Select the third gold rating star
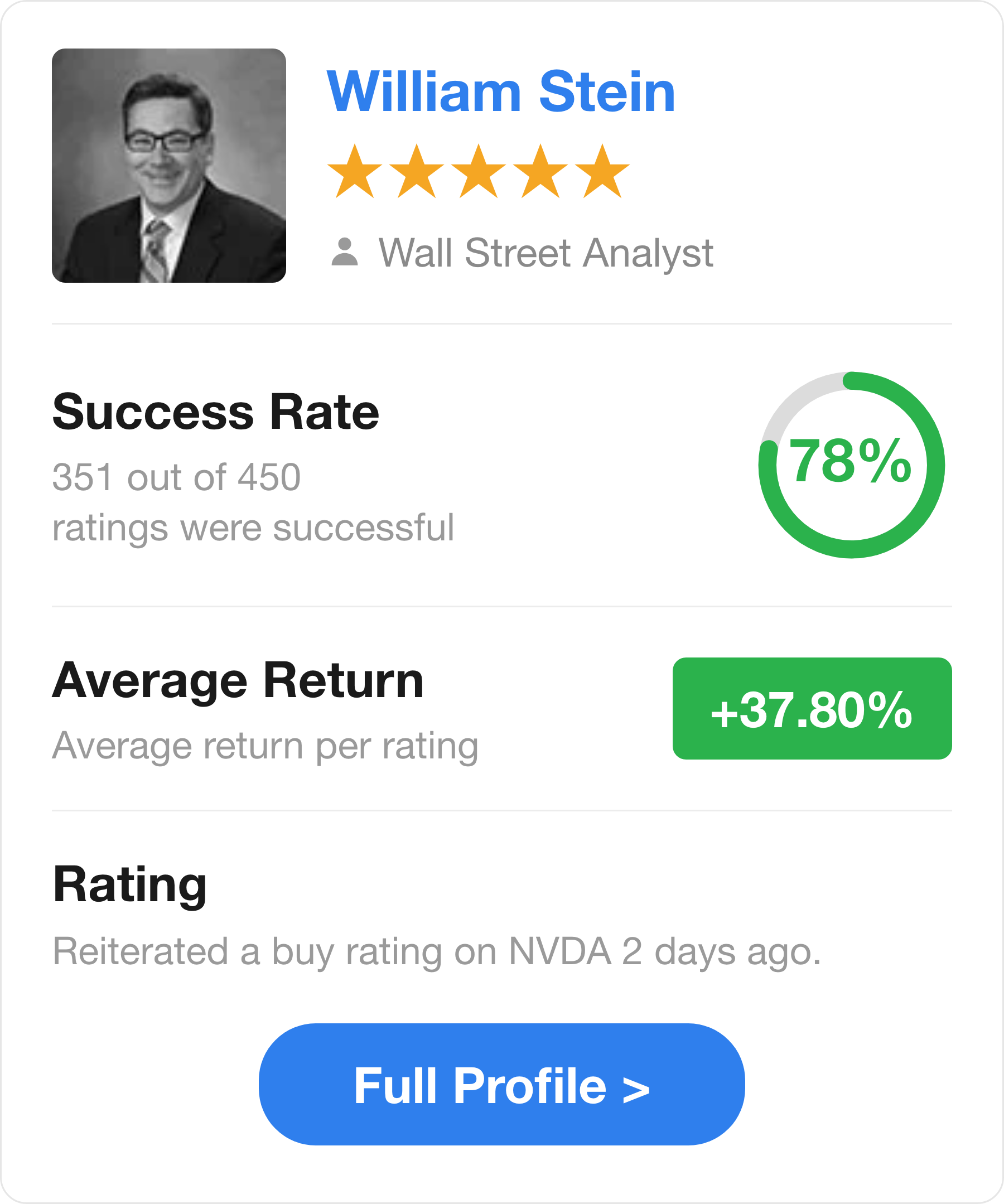 (x=479, y=171)
